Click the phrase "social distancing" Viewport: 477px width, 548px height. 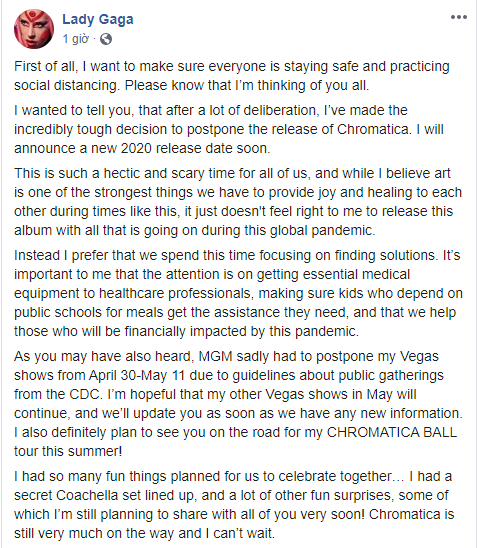click(66, 86)
